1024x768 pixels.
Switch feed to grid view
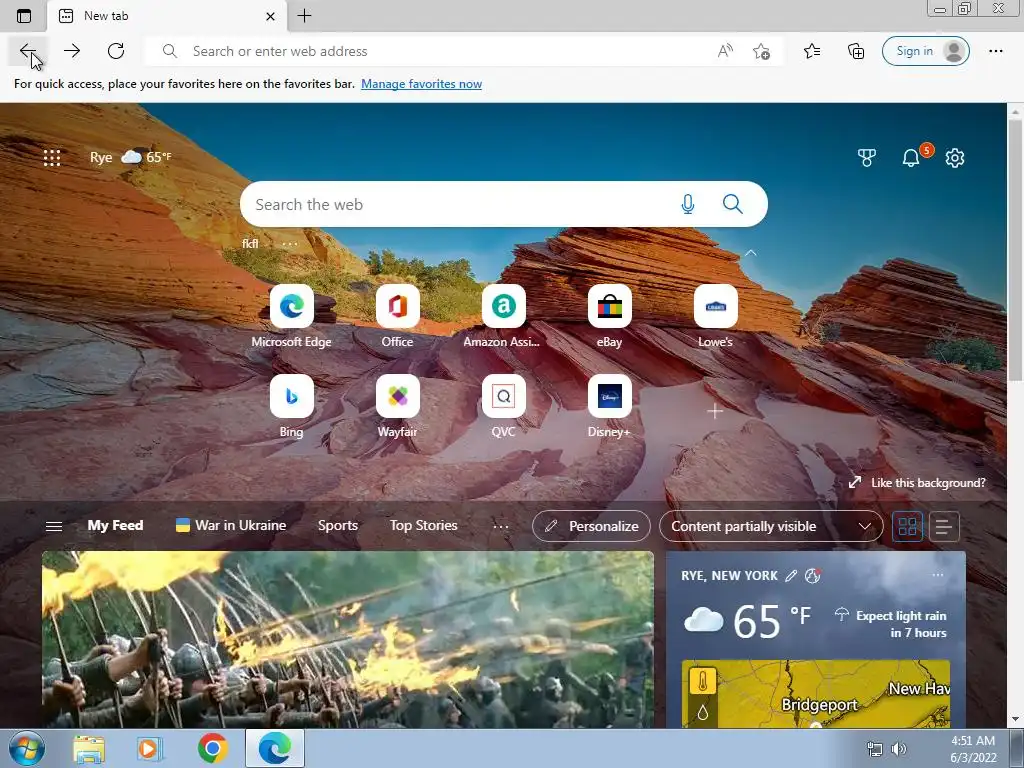point(908,526)
